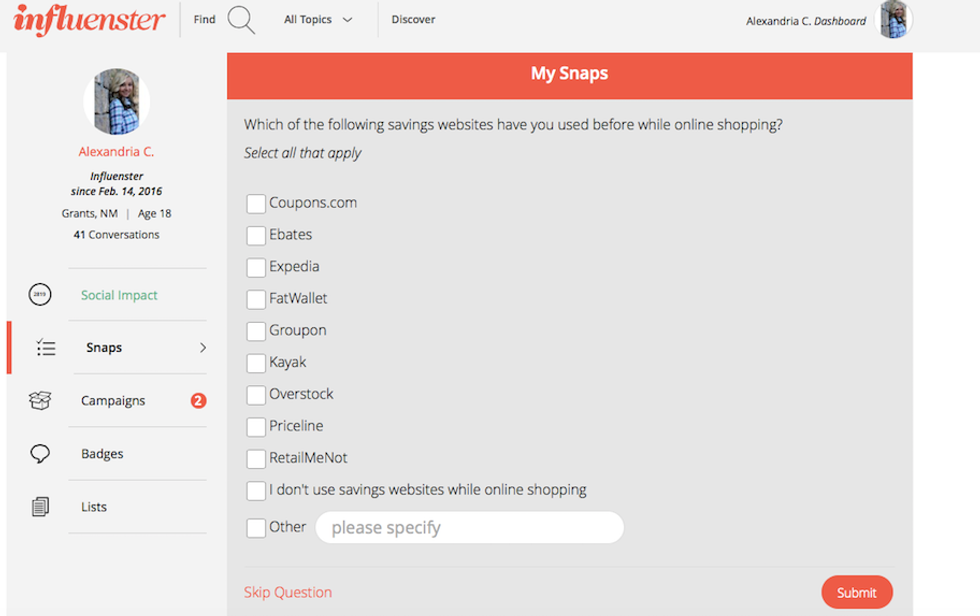This screenshot has width=980, height=616.
Task: Open search with magnifying glass icon
Action: coord(241,19)
